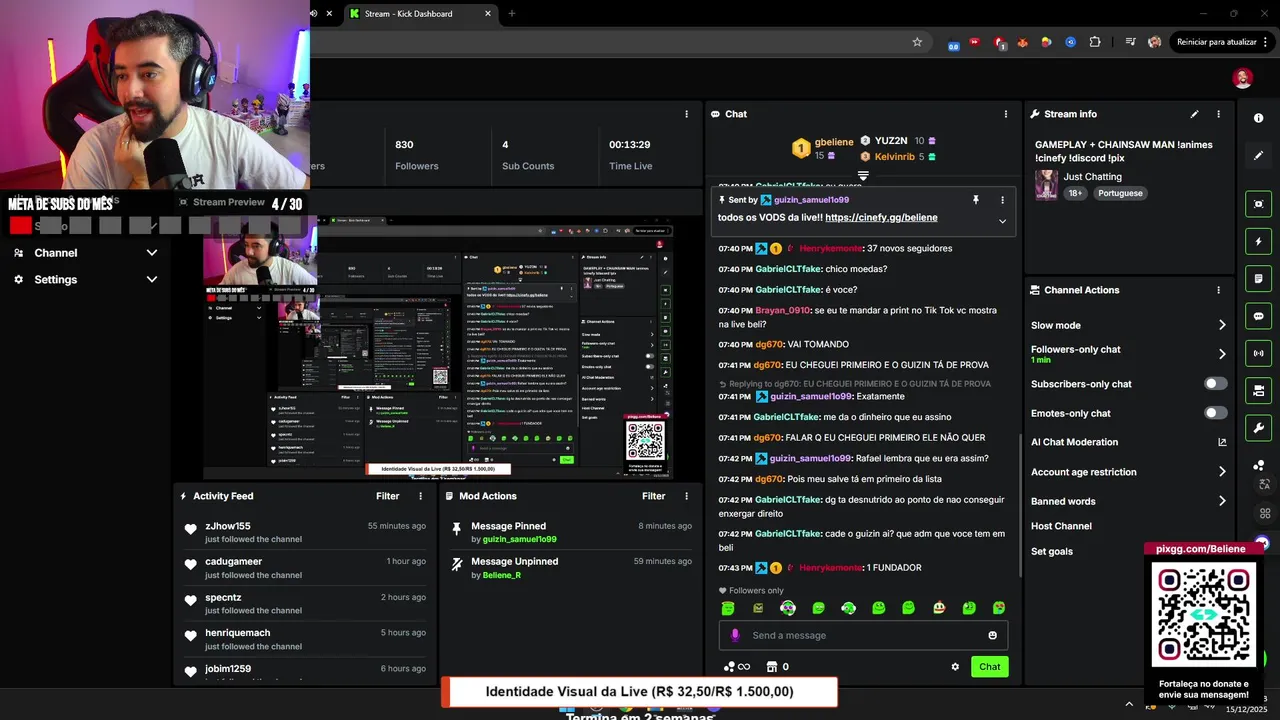Open Chrome media controls icon
The image size is (1280, 720).
(x=1130, y=42)
